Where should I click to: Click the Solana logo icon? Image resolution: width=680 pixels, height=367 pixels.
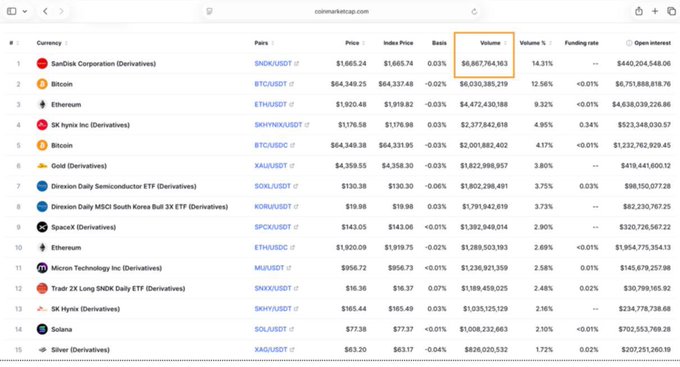click(42, 329)
